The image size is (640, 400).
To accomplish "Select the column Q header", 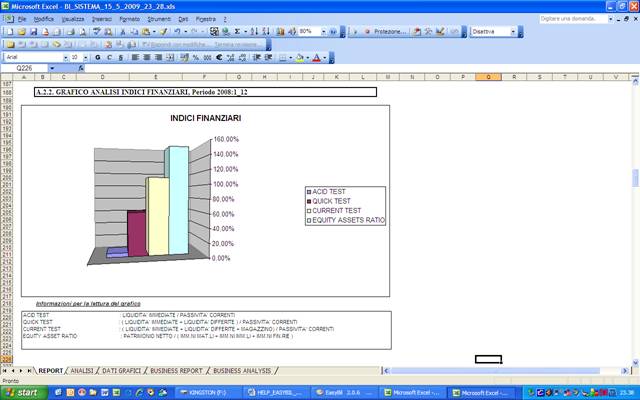I will pos(489,77).
